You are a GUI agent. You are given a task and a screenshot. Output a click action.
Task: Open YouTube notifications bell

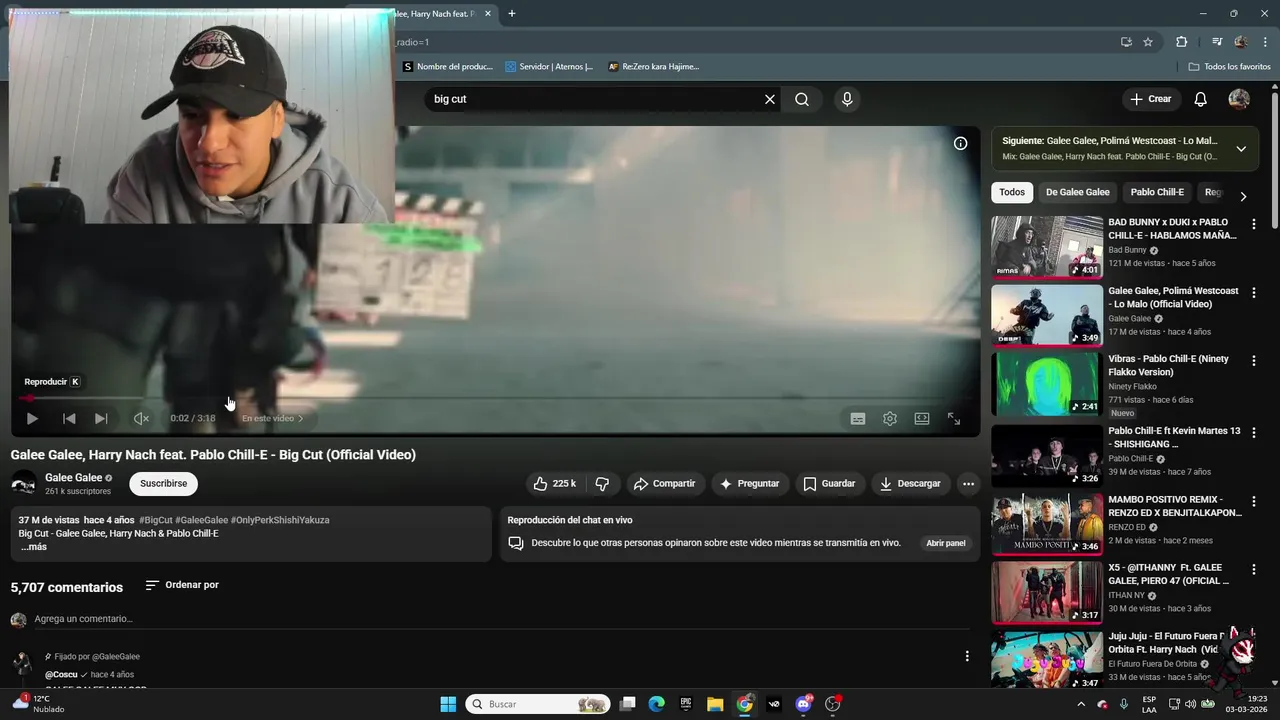[1201, 99]
